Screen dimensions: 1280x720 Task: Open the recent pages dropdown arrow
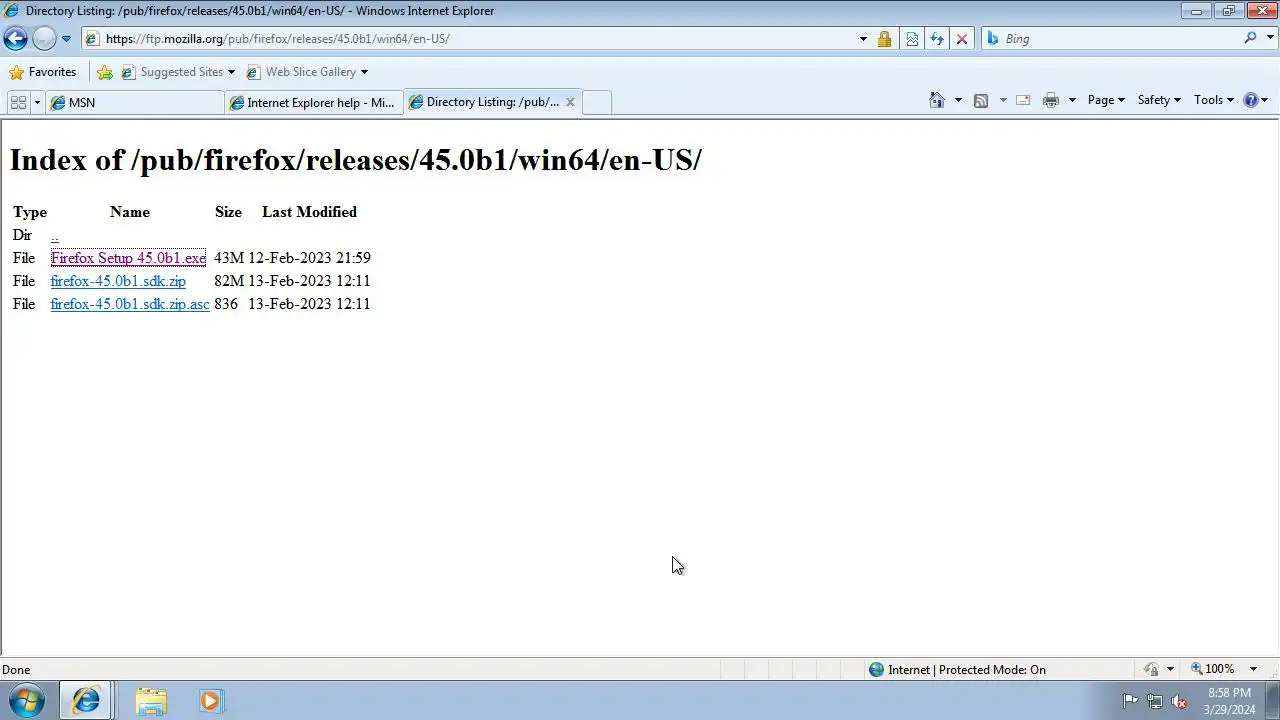coord(66,39)
